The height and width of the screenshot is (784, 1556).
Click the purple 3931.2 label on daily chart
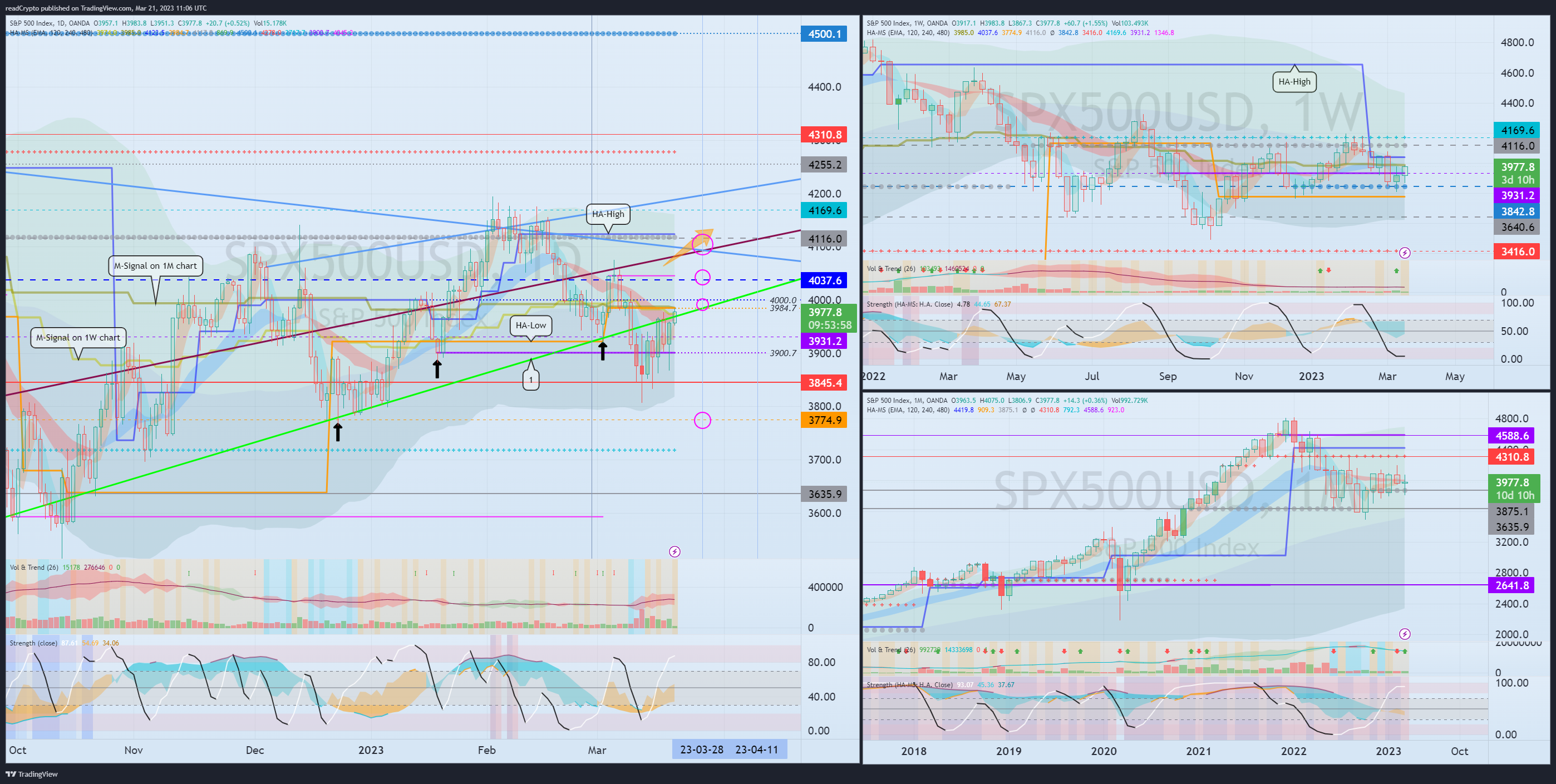click(x=825, y=341)
